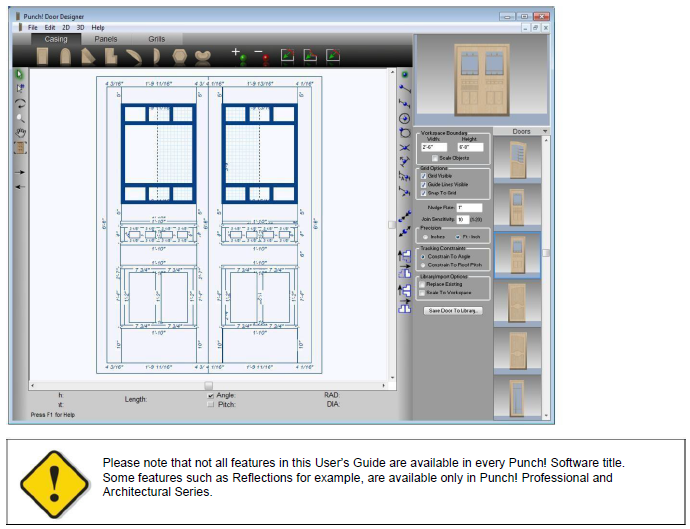The image size is (690, 529).
Task: Open the 3D menu
Action: click(81, 27)
